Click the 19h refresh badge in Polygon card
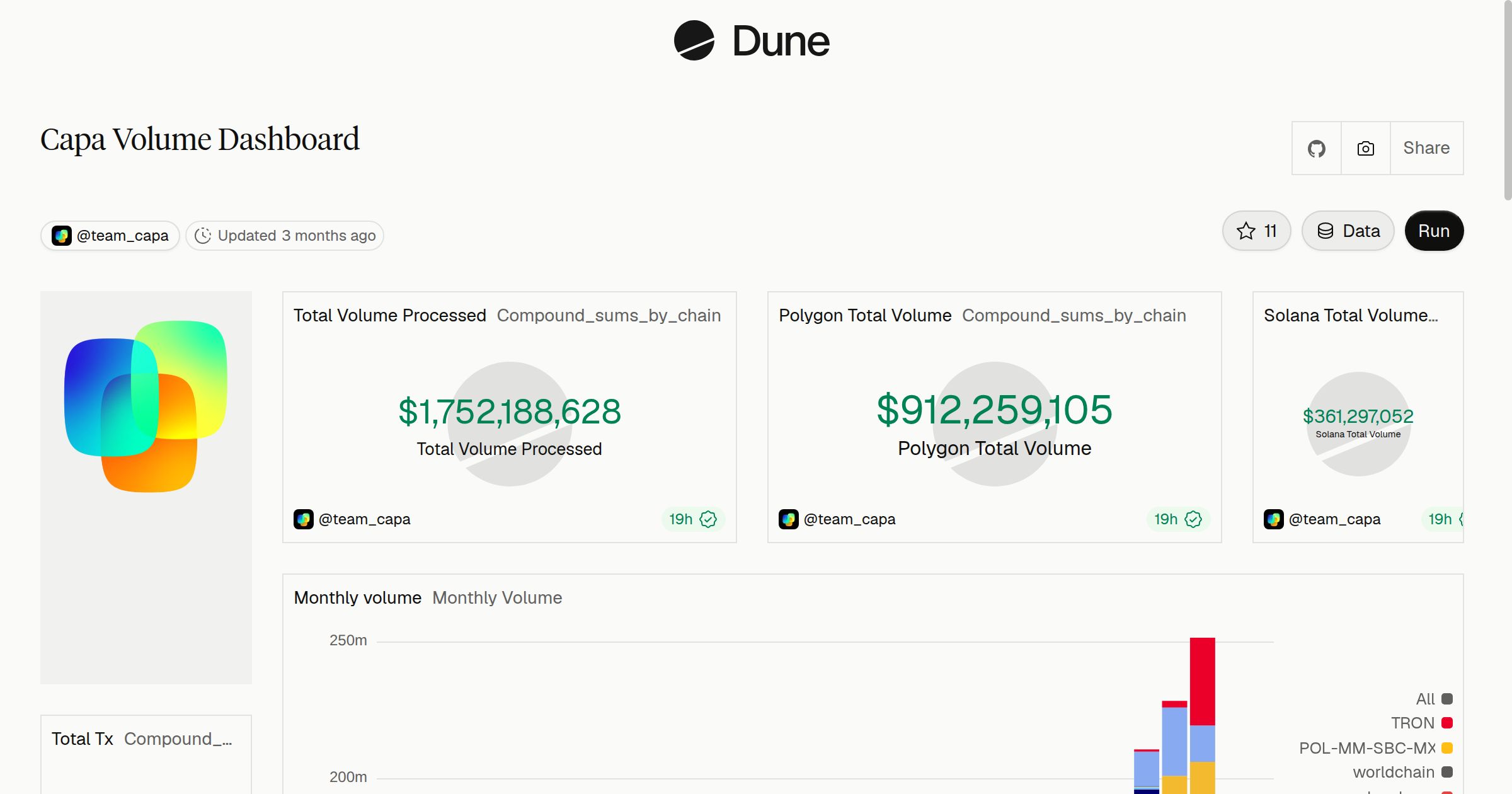The height and width of the screenshot is (794, 1512). [x=1178, y=519]
